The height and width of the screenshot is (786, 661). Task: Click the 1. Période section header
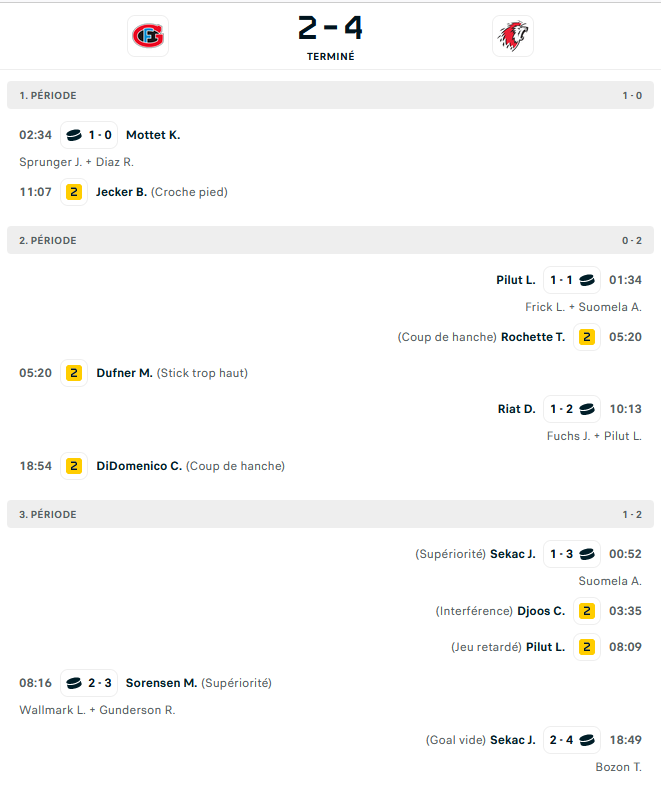[330, 96]
